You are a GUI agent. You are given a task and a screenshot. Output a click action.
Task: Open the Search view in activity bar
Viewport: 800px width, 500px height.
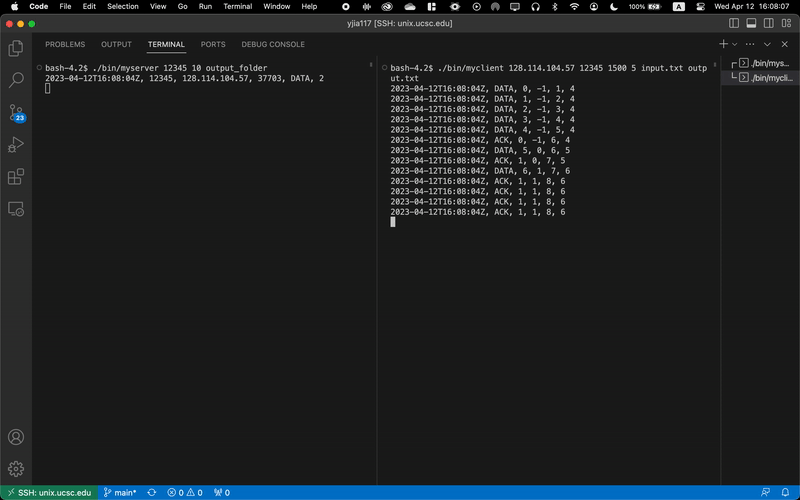16,80
